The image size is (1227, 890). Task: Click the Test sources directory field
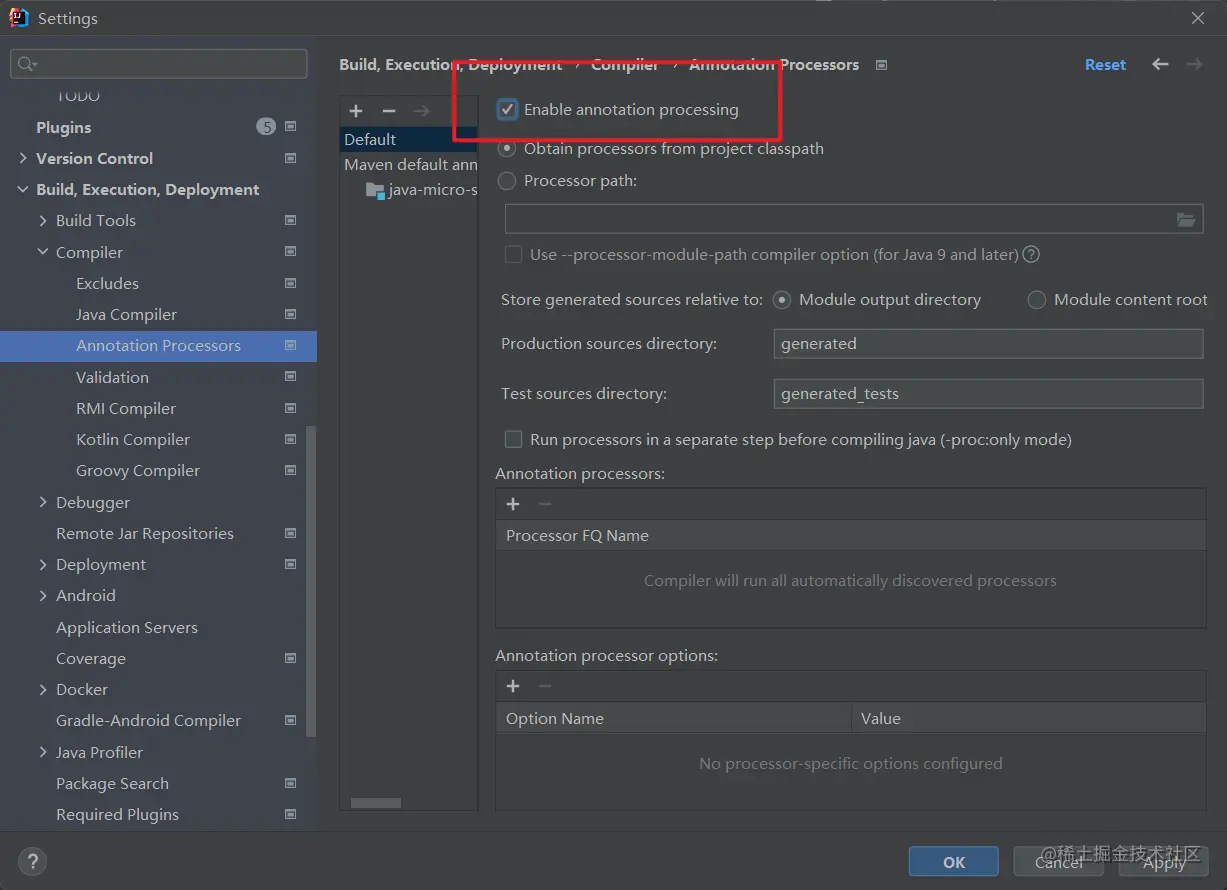(x=988, y=393)
